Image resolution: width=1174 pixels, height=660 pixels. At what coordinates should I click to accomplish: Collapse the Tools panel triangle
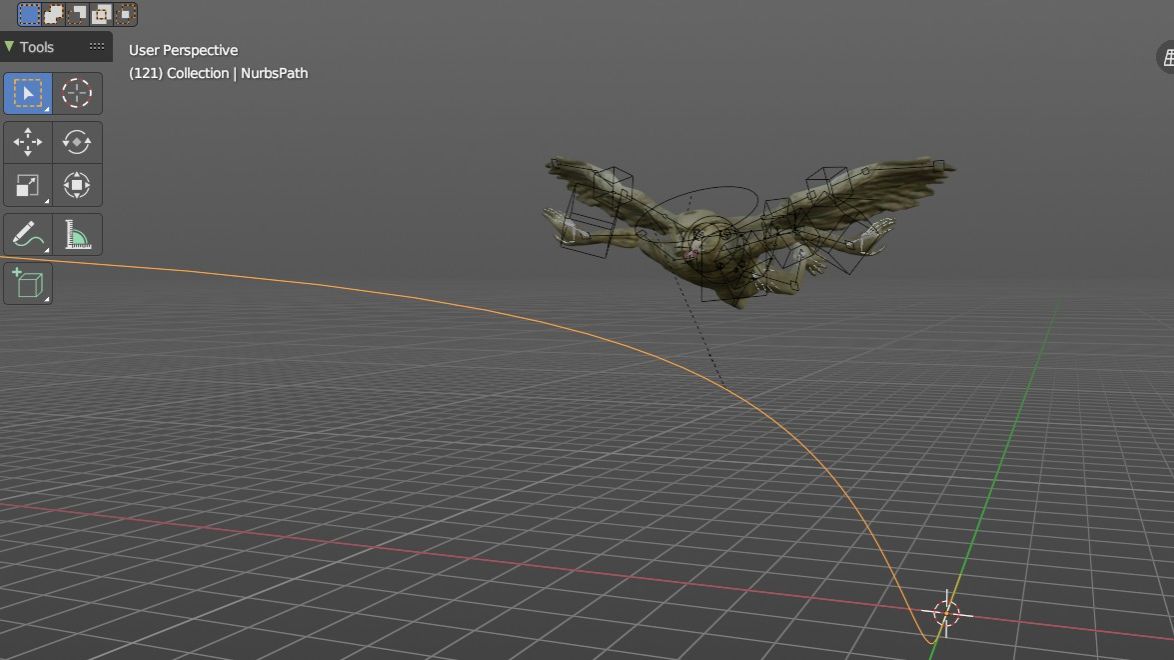[9, 46]
